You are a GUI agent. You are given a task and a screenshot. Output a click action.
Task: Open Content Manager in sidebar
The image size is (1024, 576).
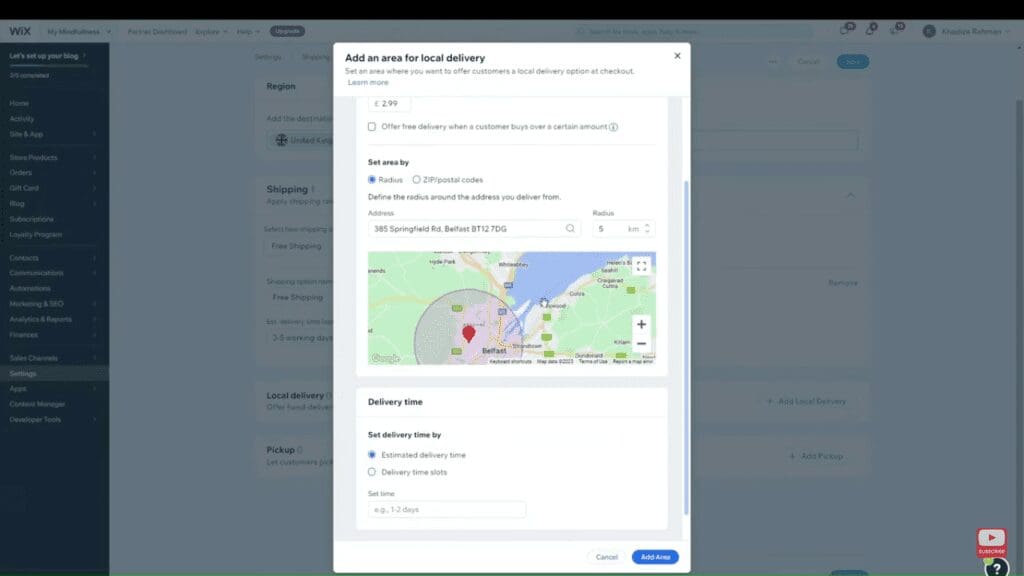click(x=37, y=404)
